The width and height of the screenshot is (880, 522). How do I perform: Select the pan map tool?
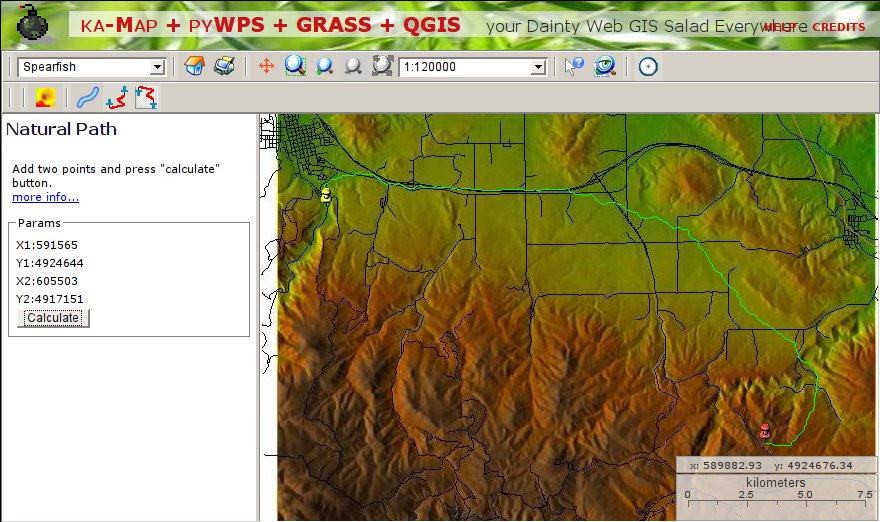point(266,66)
